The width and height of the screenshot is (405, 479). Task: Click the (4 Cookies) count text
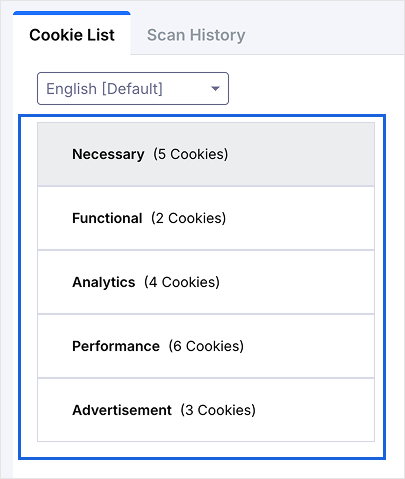tap(182, 282)
